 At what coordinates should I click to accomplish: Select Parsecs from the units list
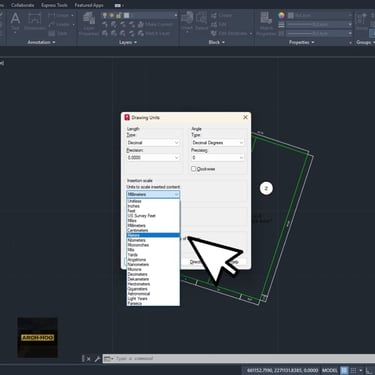pos(153,303)
